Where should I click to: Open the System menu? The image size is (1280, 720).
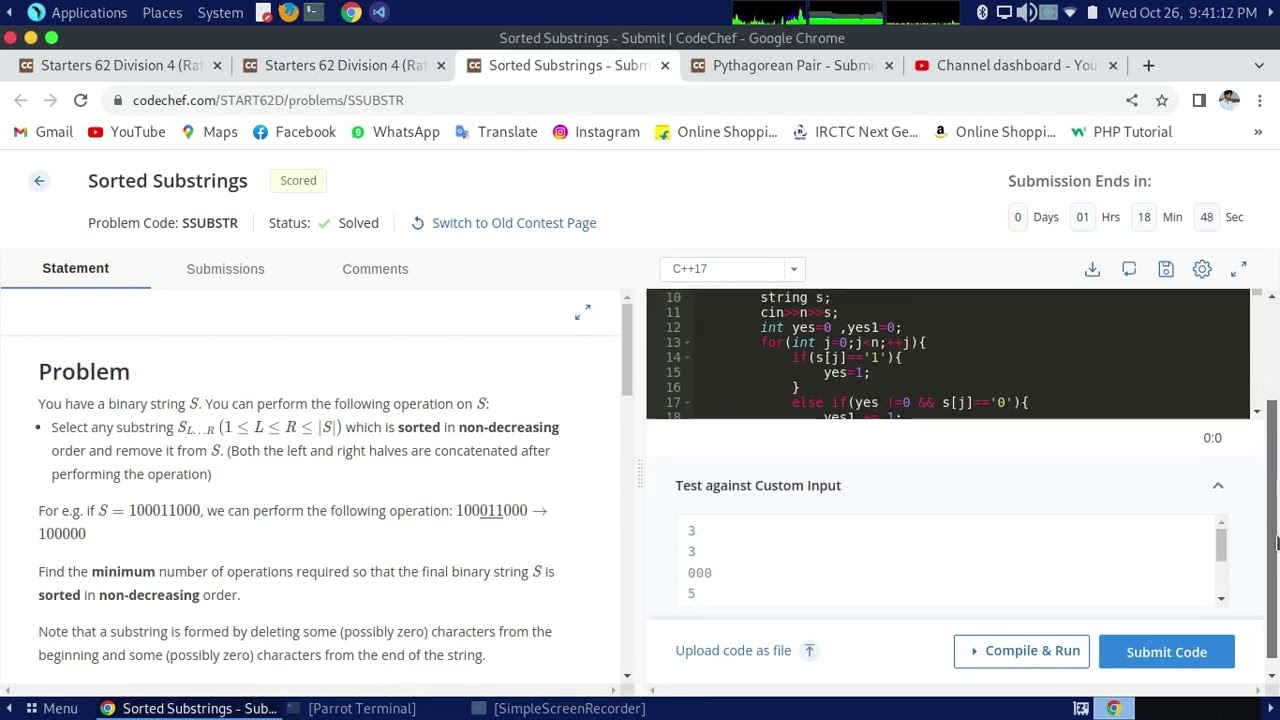coord(220,13)
